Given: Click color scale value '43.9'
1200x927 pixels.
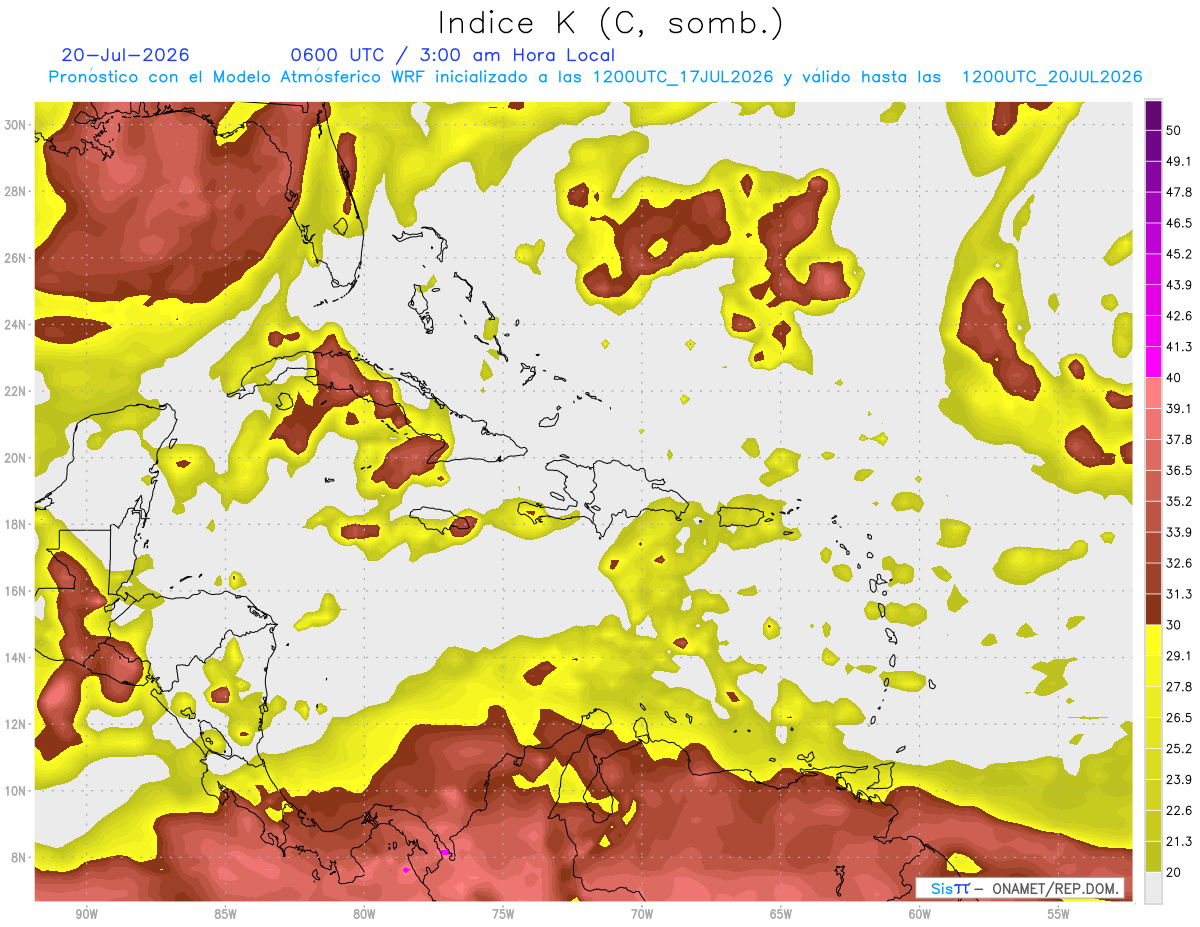Looking at the screenshot, I should pyautogui.click(x=1178, y=285).
